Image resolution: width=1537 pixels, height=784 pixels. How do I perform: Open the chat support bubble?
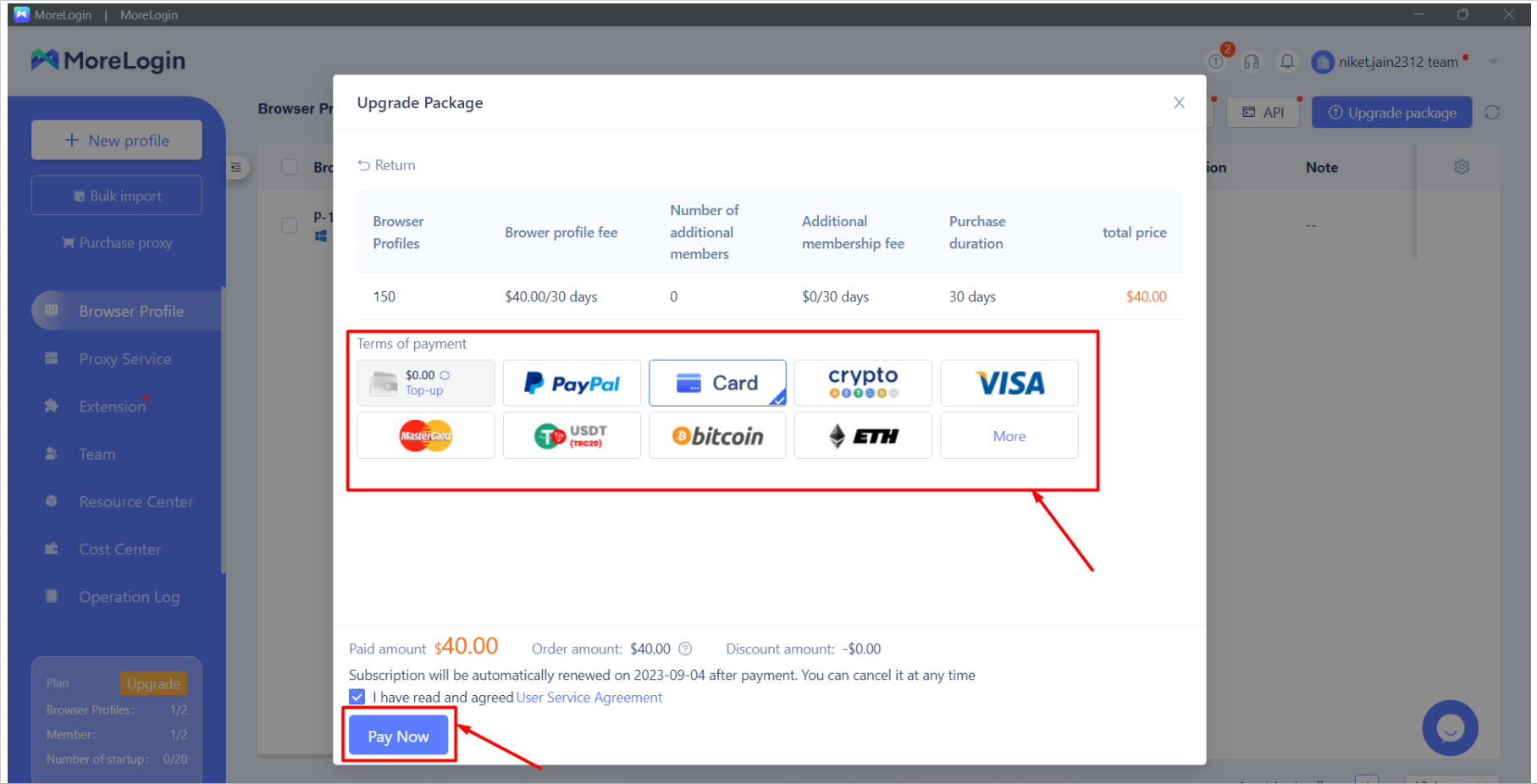tap(1450, 727)
